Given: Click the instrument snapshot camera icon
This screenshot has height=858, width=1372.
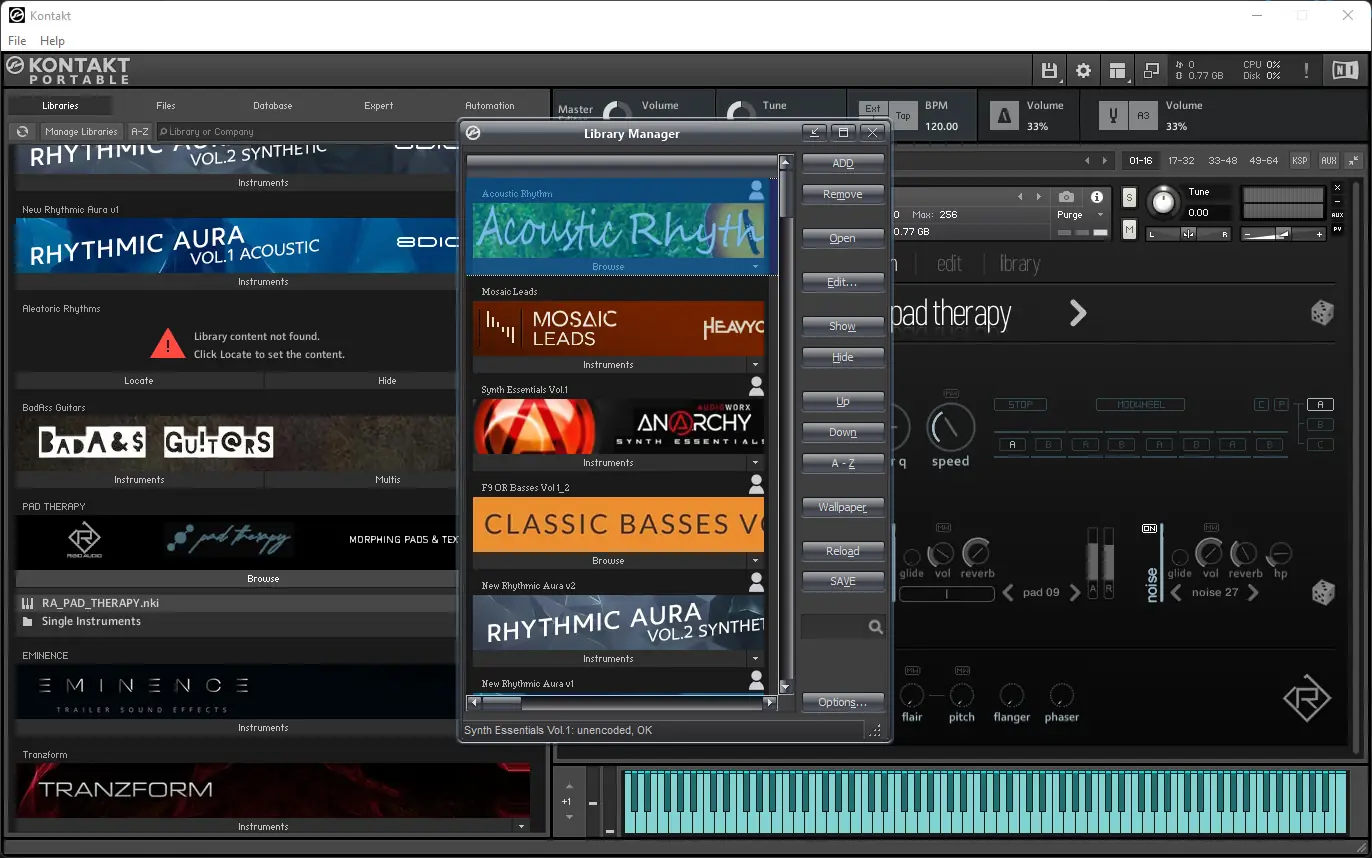Looking at the screenshot, I should point(1067,197).
